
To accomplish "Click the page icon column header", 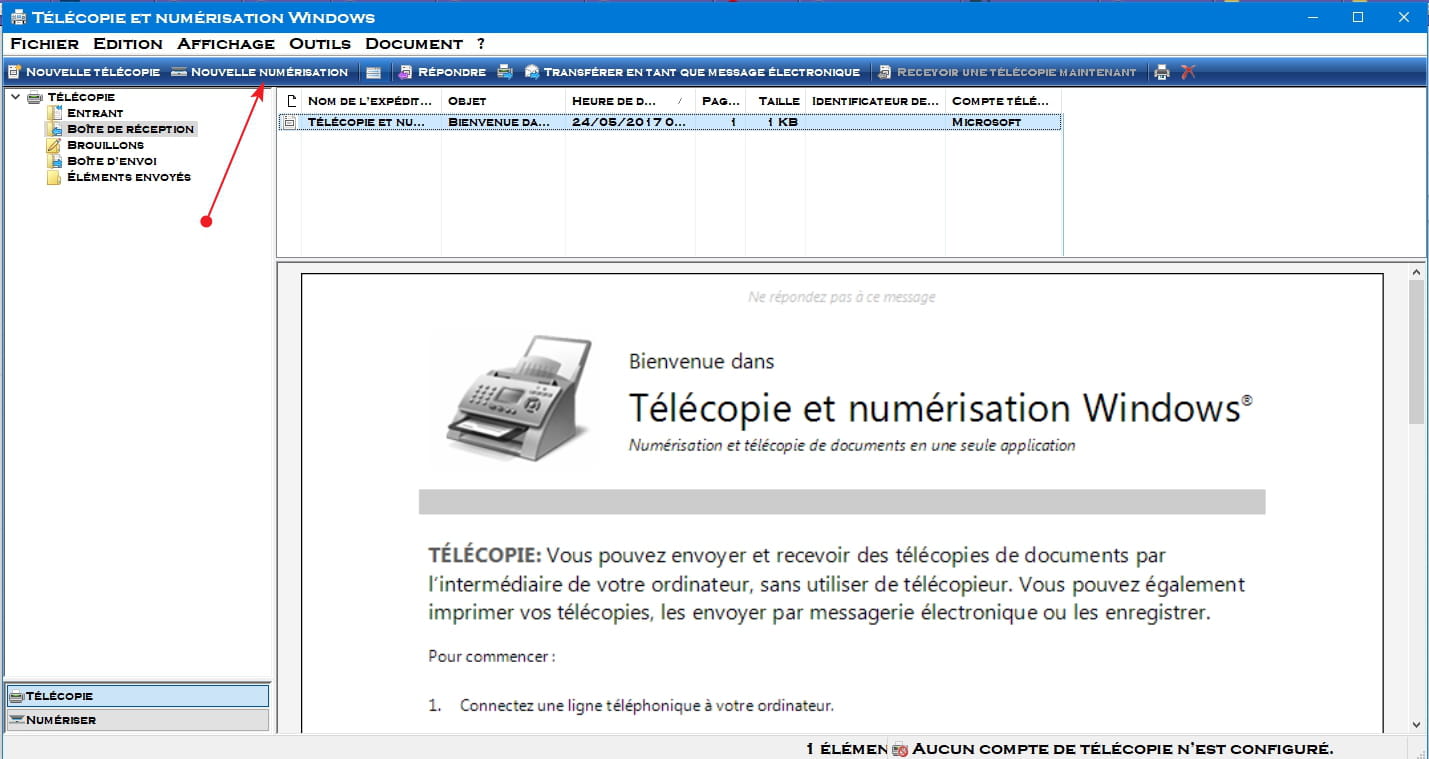I will point(291,100).
